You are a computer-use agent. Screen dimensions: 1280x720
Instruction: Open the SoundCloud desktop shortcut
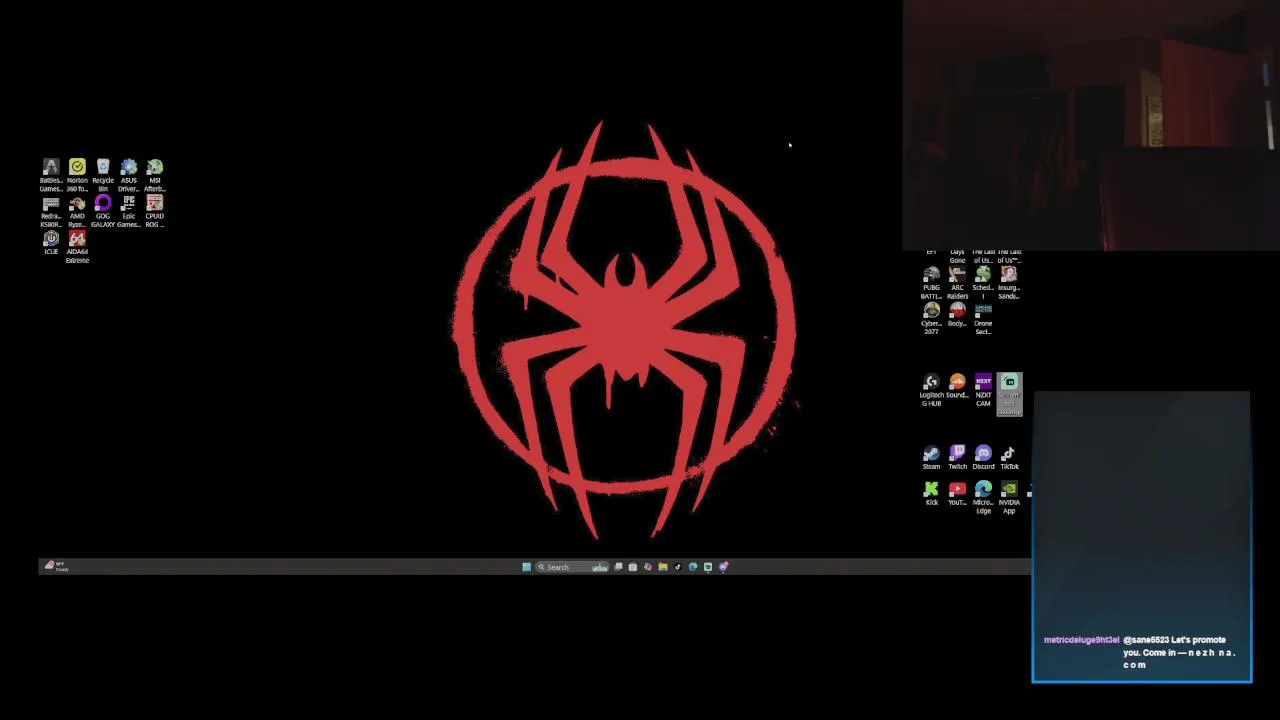click(x=957, y=387)
